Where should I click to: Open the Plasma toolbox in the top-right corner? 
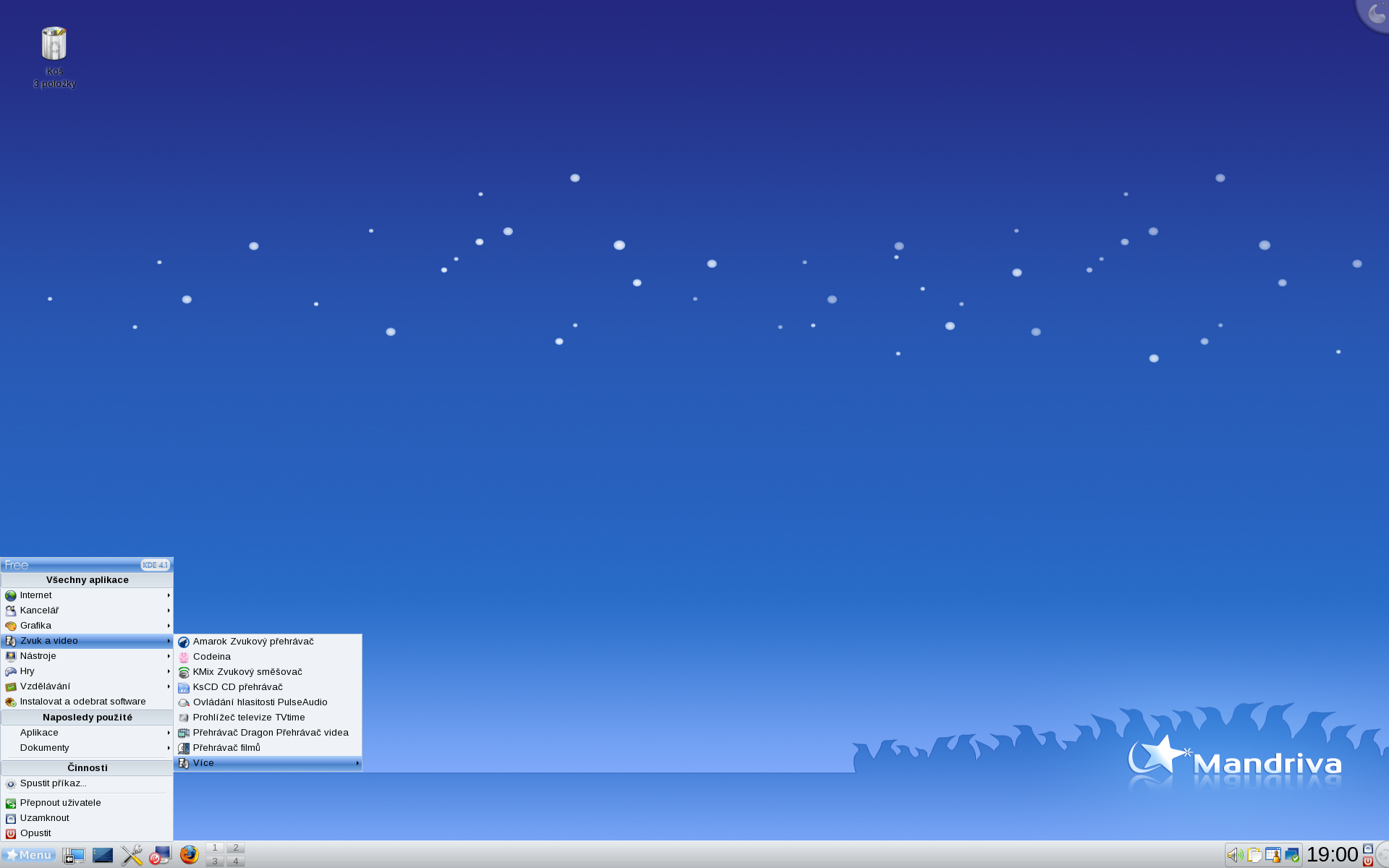click(x=1374, y=14)
